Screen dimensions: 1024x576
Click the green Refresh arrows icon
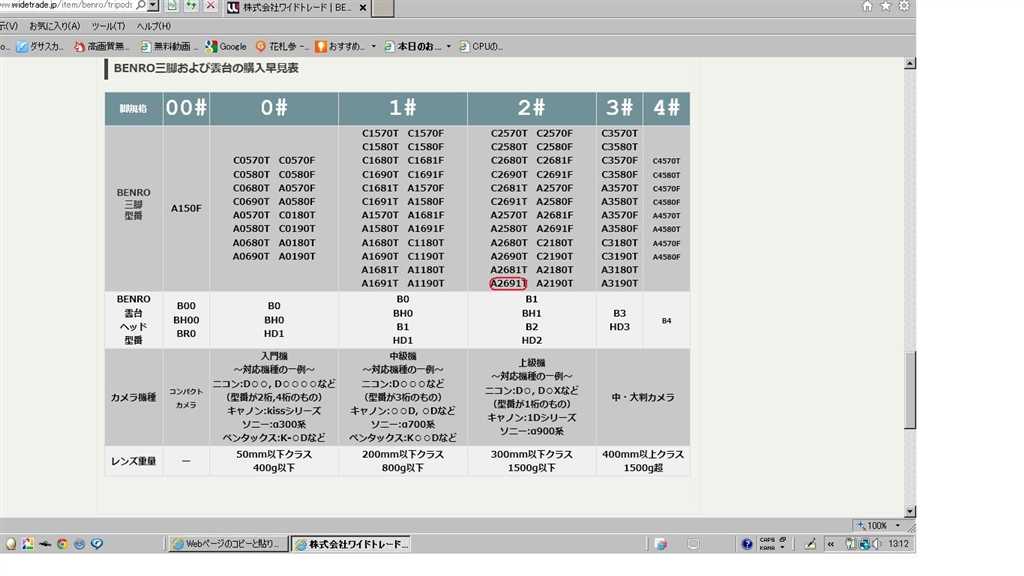pos(191,5)
